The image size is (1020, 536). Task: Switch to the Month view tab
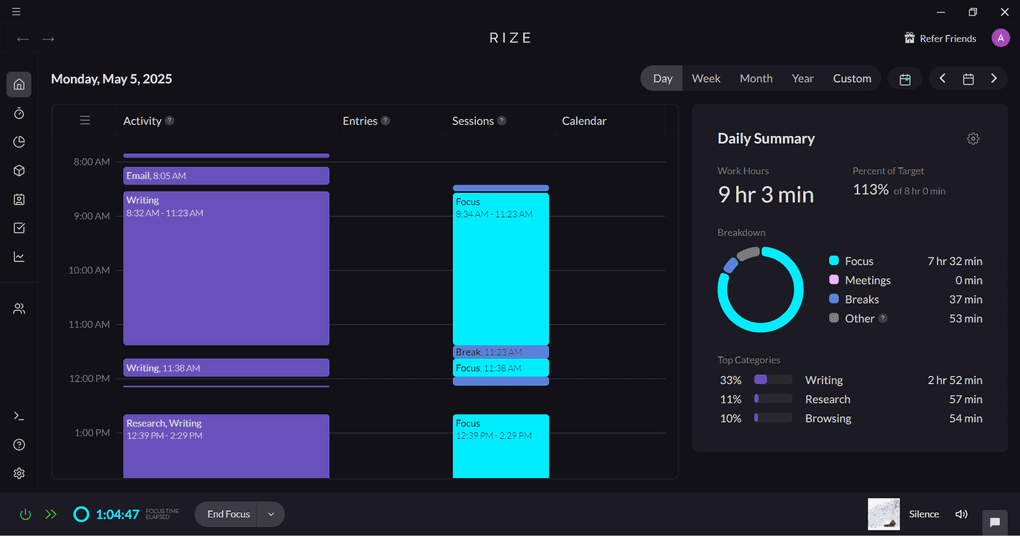coord(756,78)
